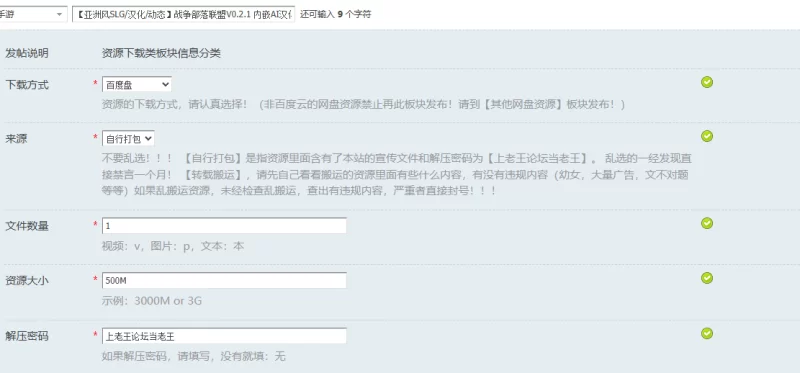
Task: Click the 文件数量 label
Action: coord(27,226)
